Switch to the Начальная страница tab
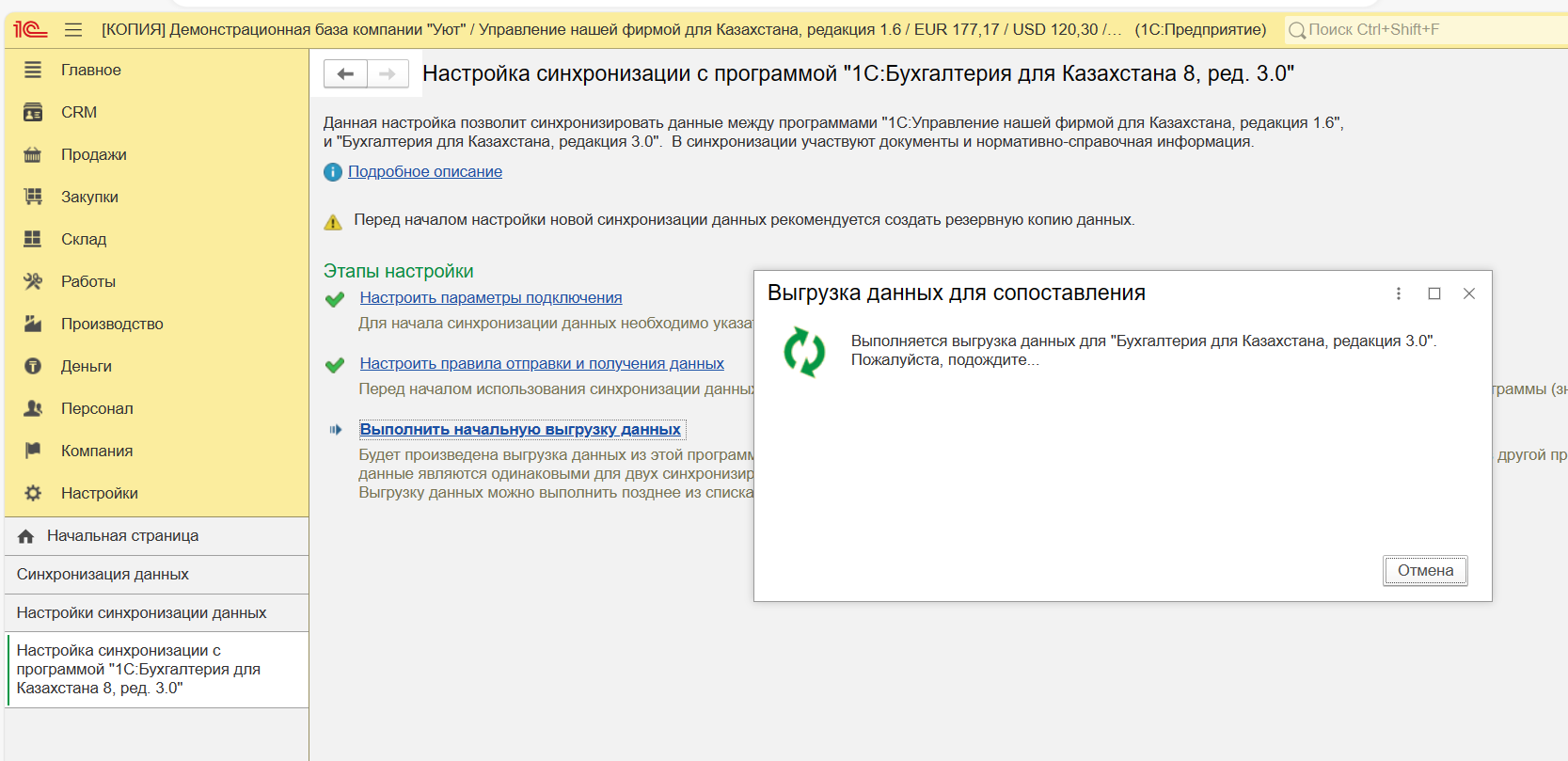This screenshot has width=1568, height=761. pos(122,535)
